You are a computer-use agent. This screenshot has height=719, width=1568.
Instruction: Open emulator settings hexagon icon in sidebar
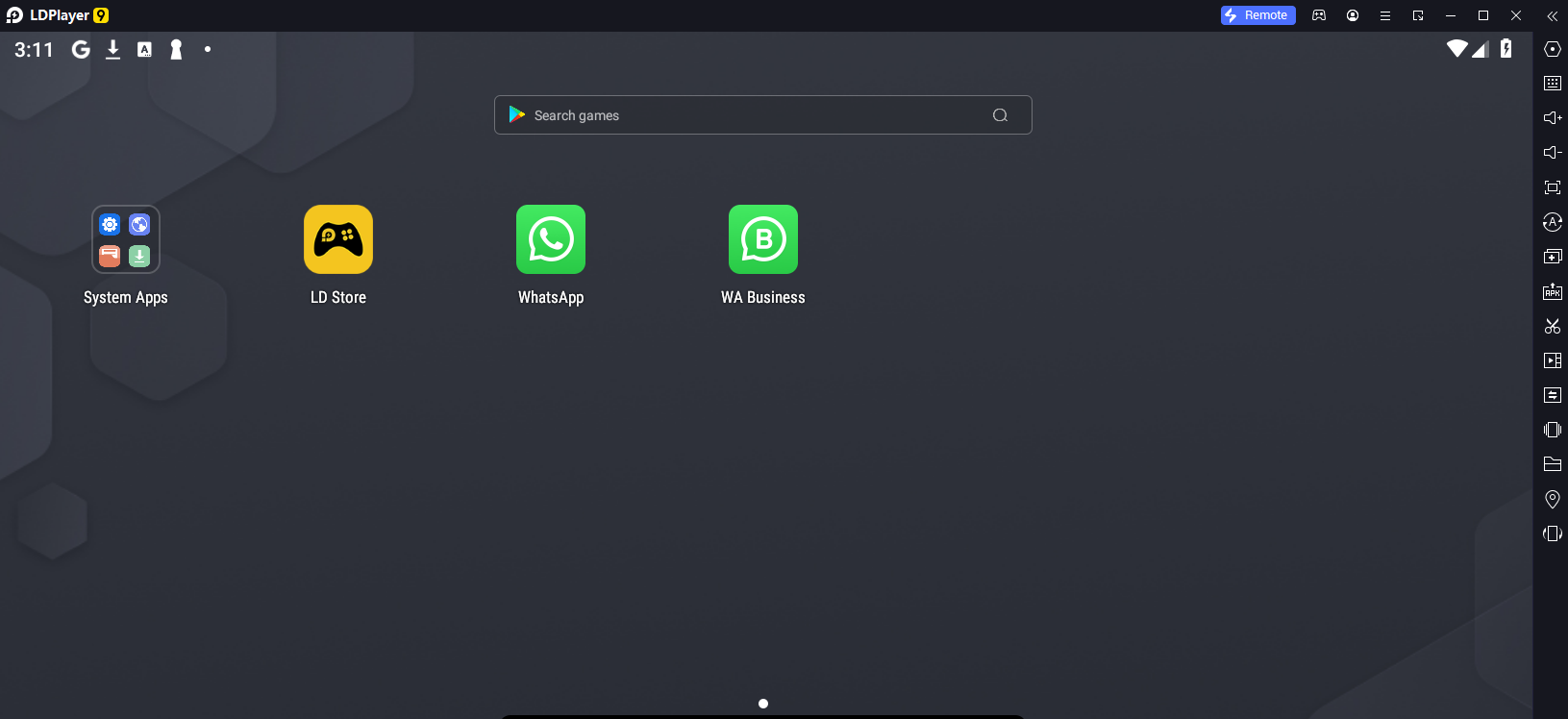click(1553, 49)
